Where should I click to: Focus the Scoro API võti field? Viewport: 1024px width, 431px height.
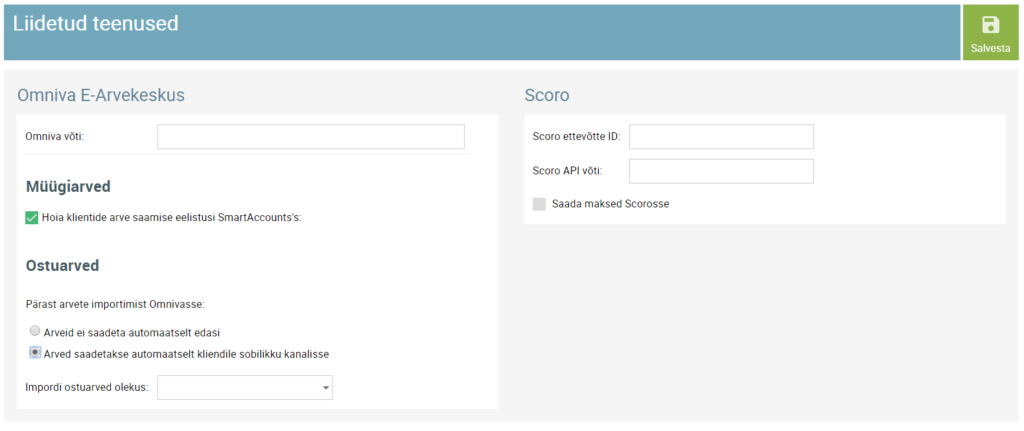722,171
